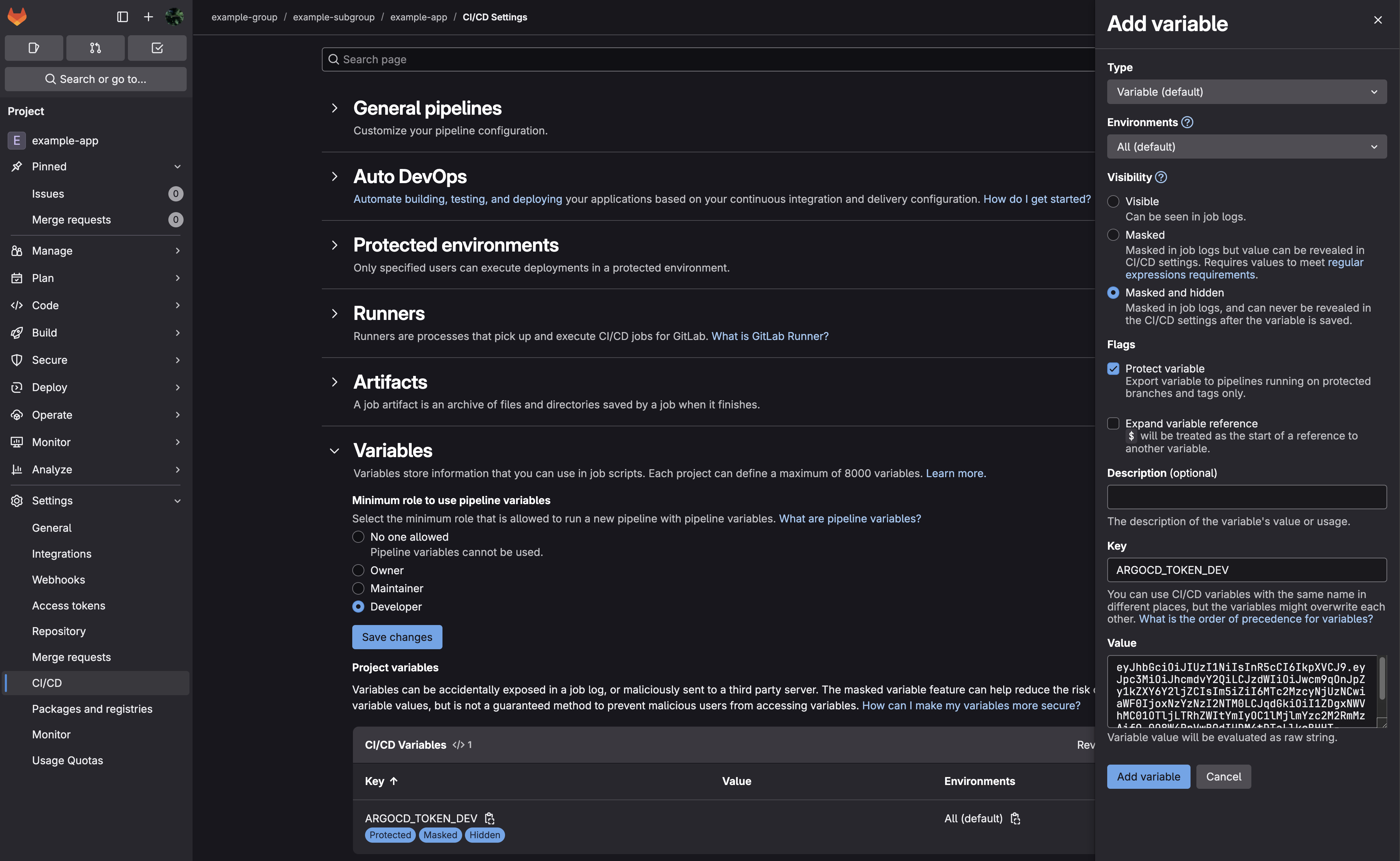Click the plus create-new icon
This screenshot has height=861, width=1400.
[x=148, y=17]
